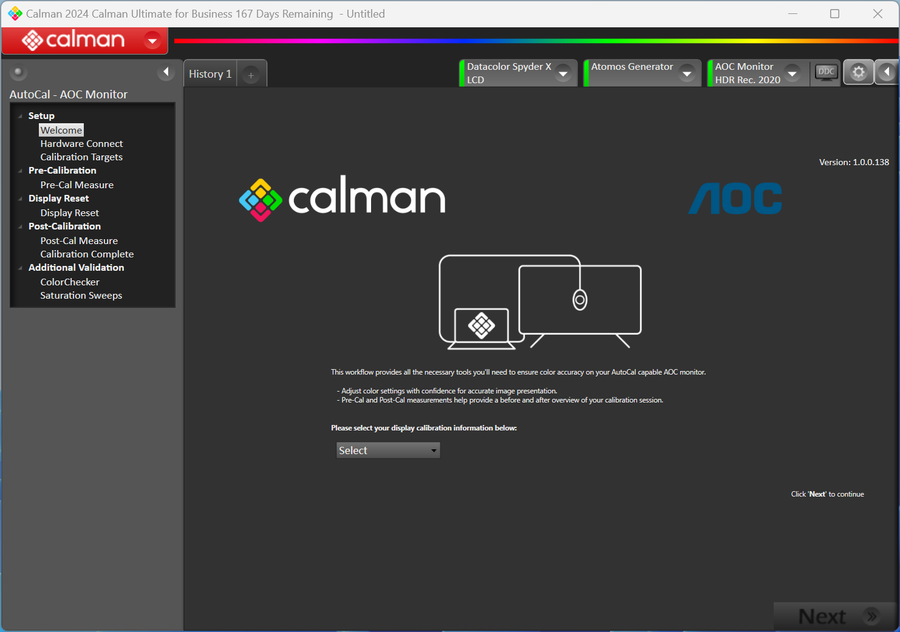The width and height of the screenshot is (900, 632).
Task: Expand the right-side panel arrow next to the gear
Action: [x=887, y=72]
